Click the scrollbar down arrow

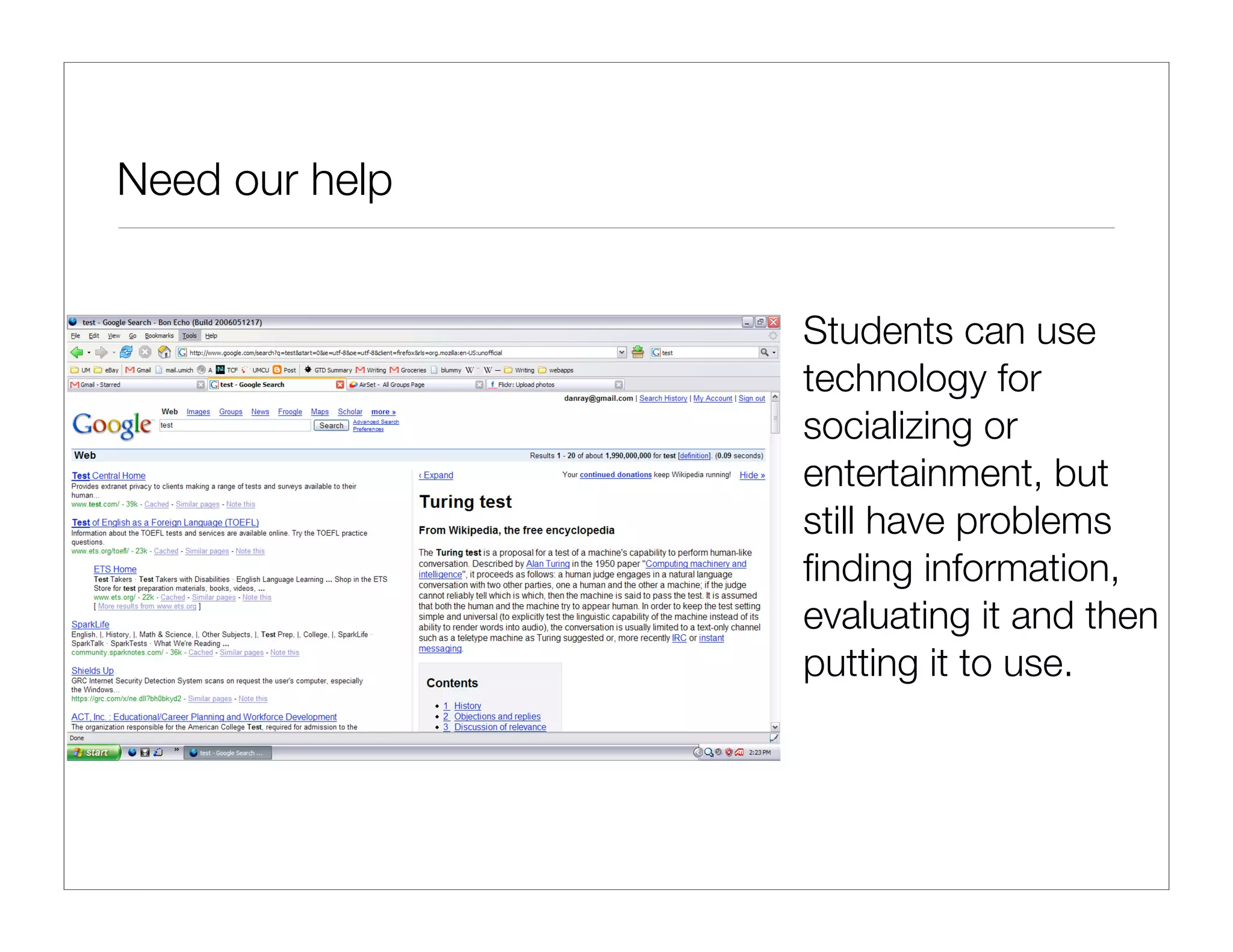point(775,727)
